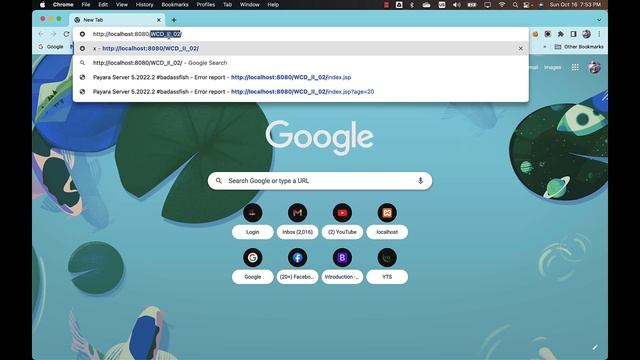Open the localhost shortcut
The width and height of the screenshot is (640, 360).
[x=387, y=220]
